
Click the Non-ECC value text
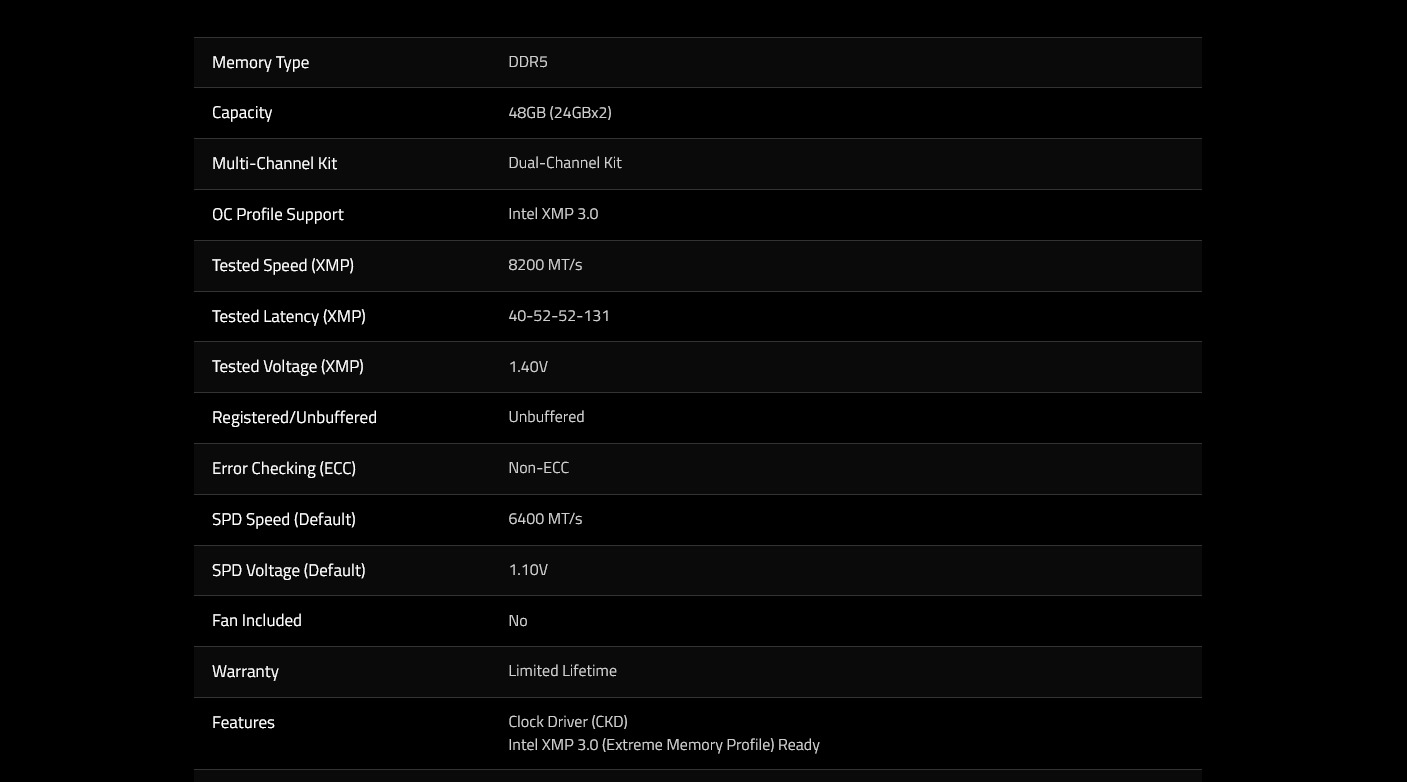tap(539, 468)
